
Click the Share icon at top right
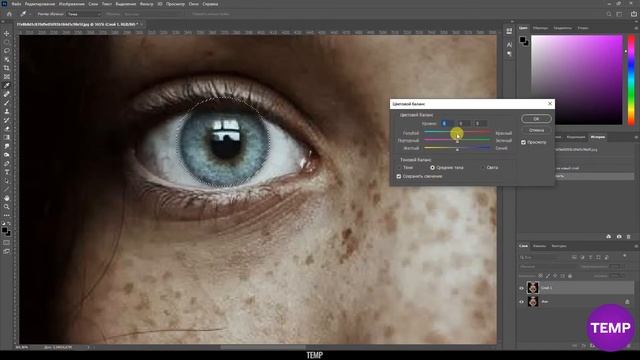633,14
